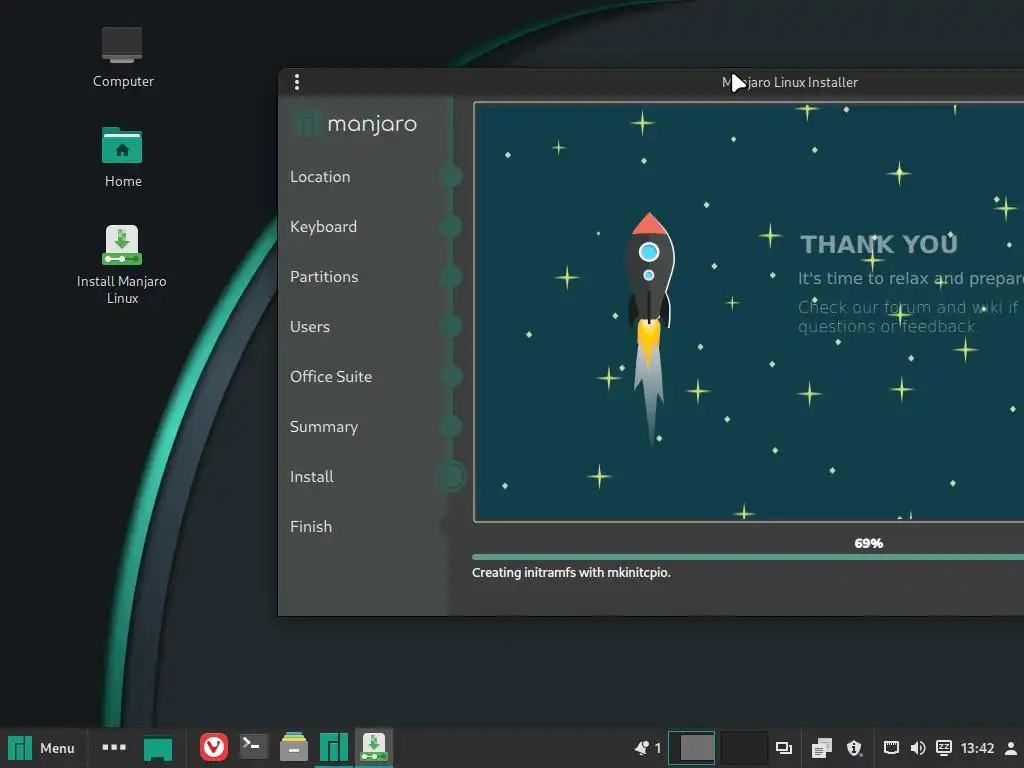Click the installation progress bar

(x=748, y=557)
